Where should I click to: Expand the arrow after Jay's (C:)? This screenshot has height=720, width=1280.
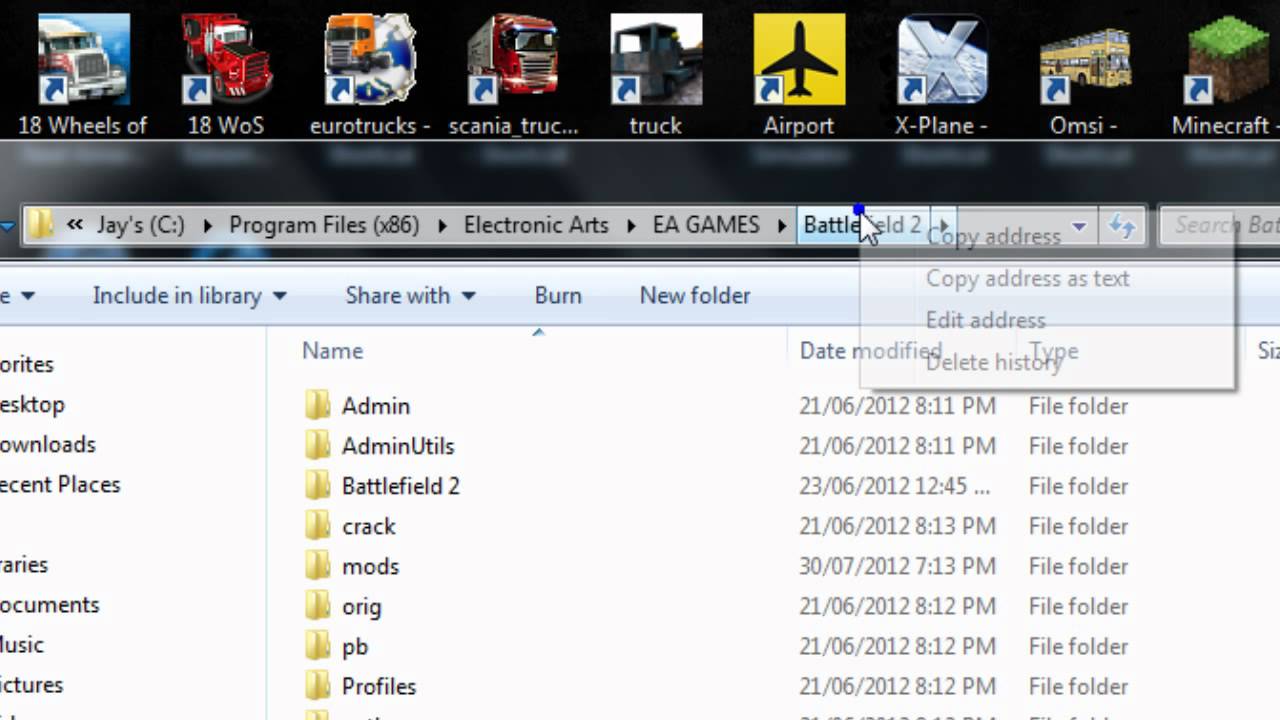[x=207, y=226]
